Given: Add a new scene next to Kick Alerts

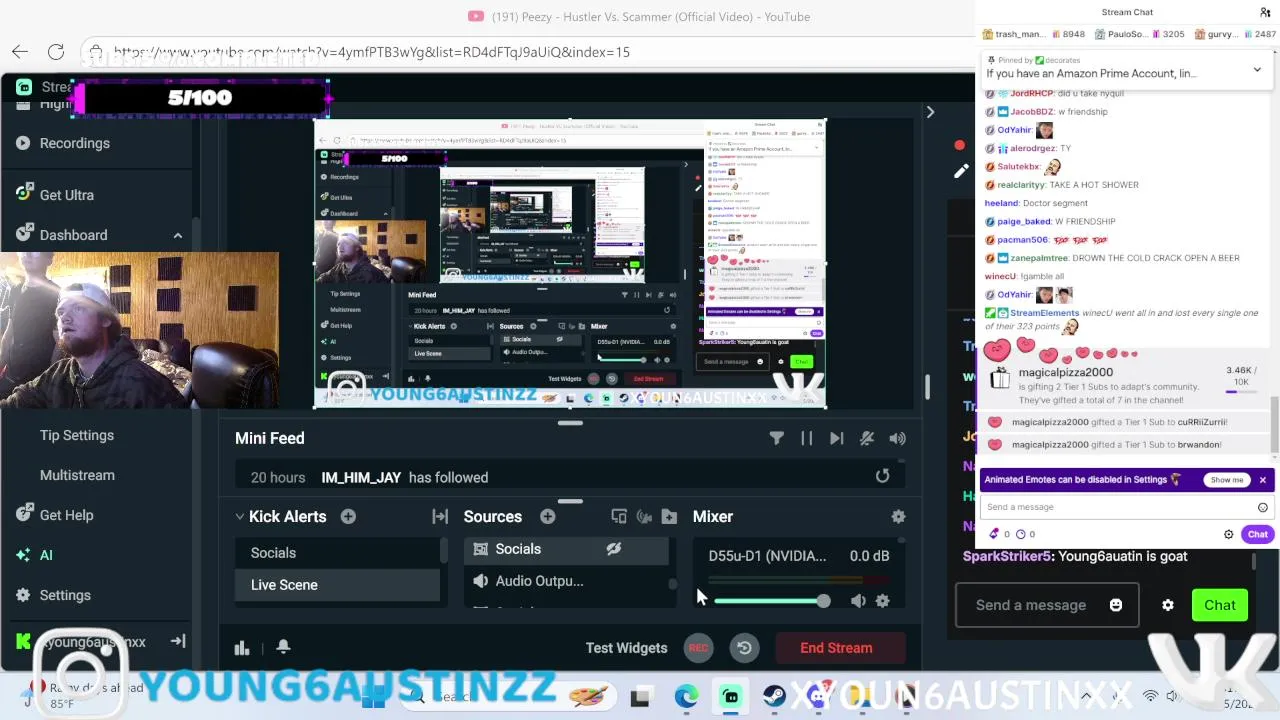Looking at the screenshot, I should coord(348,516).
